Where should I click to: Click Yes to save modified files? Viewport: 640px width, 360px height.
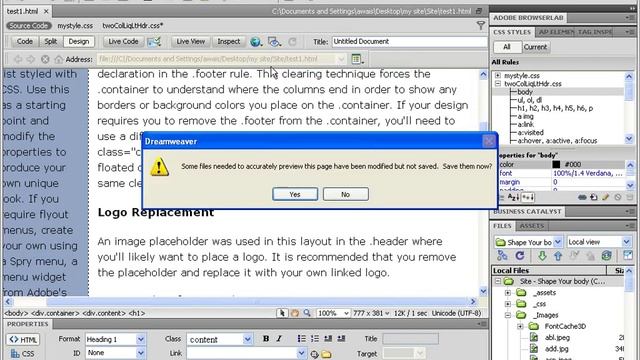[x=295, y=194]
